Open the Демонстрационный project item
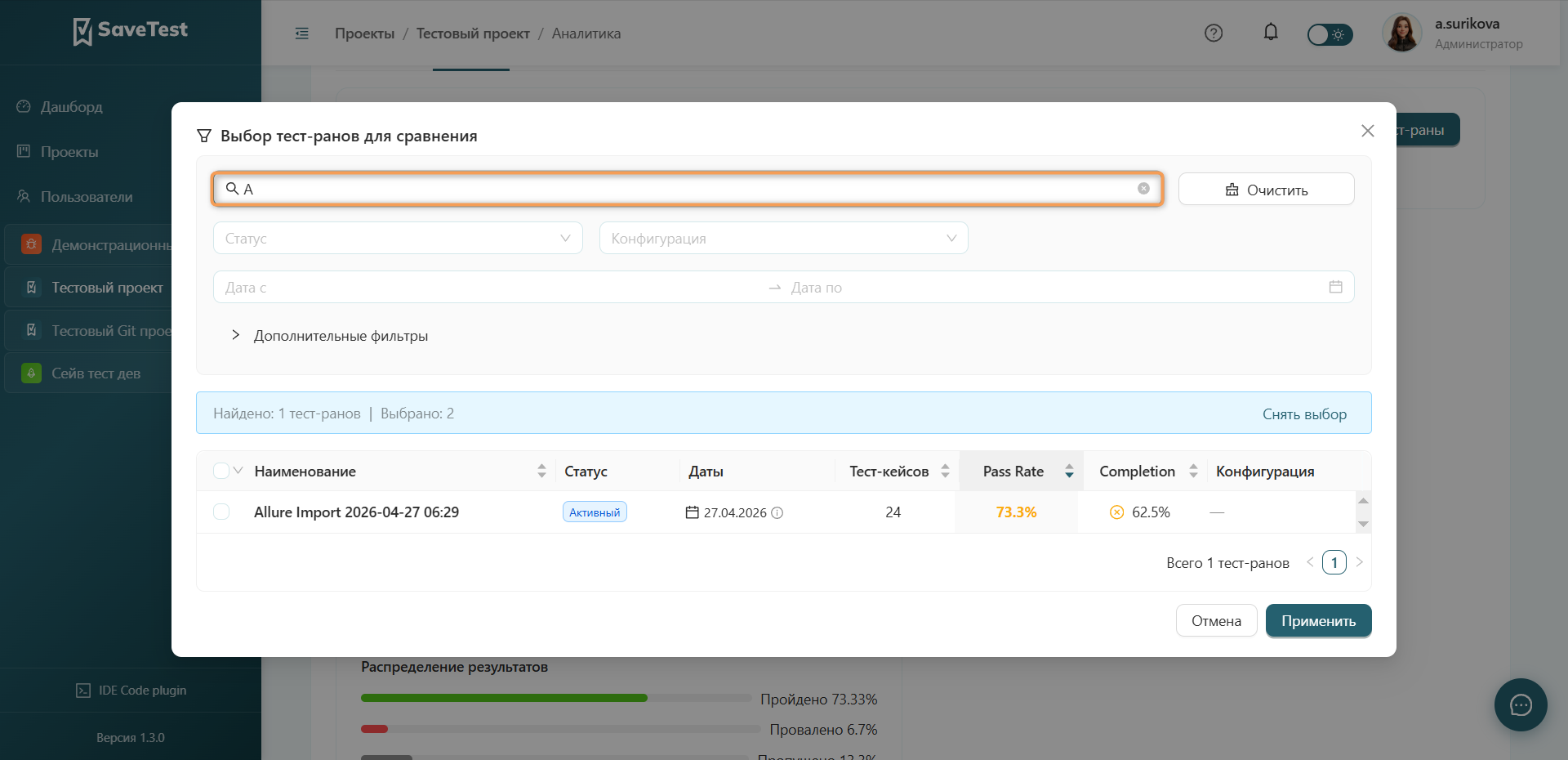 (90, 244)
